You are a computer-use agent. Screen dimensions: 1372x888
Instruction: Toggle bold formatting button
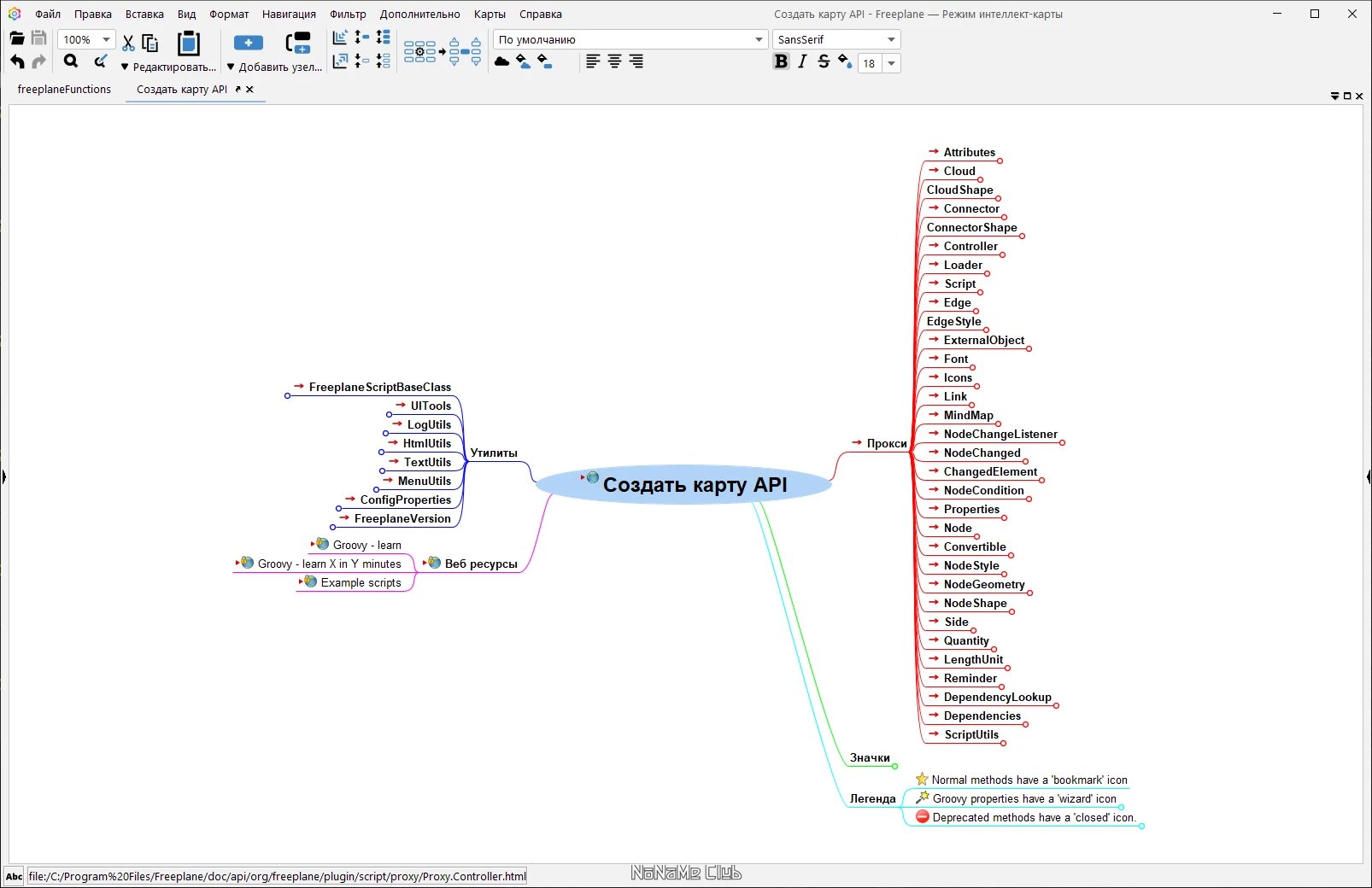[781, 61]
